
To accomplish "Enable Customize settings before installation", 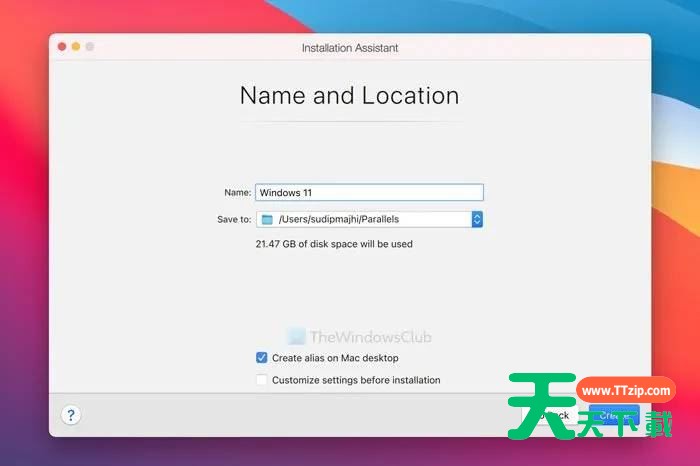I will click(262, 380).
